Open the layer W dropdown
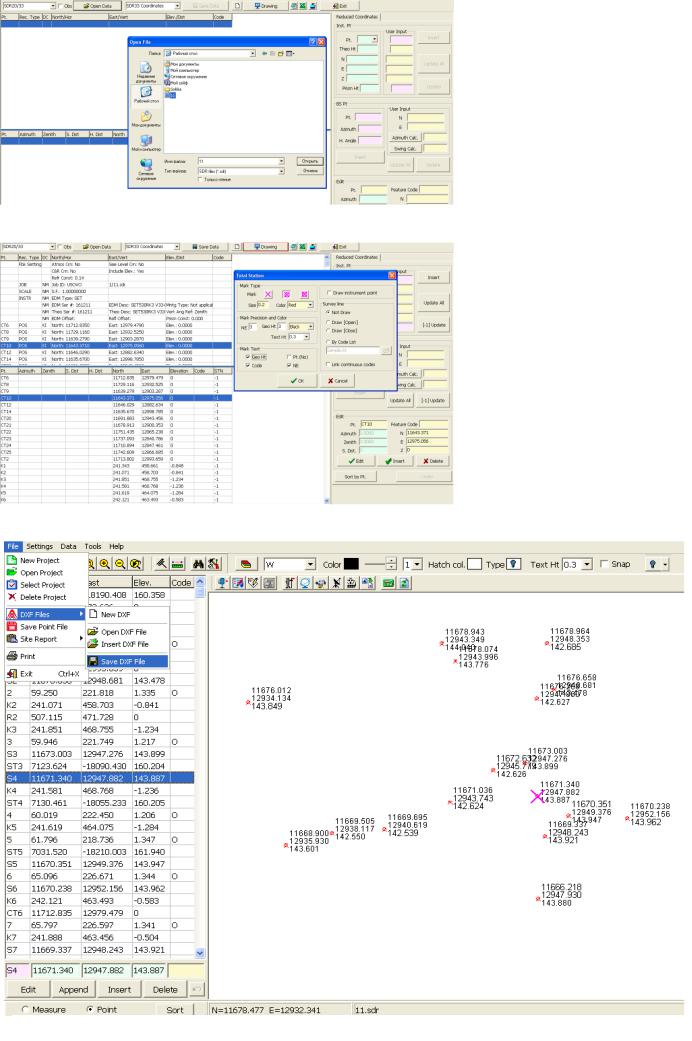Screen dimensions: 692x1041 coord(310,564)
